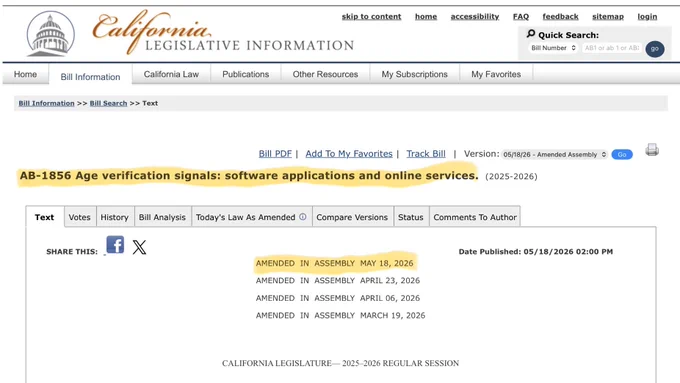Select the Text bill tab
680x383 pixels.
[x=45, y=217]
